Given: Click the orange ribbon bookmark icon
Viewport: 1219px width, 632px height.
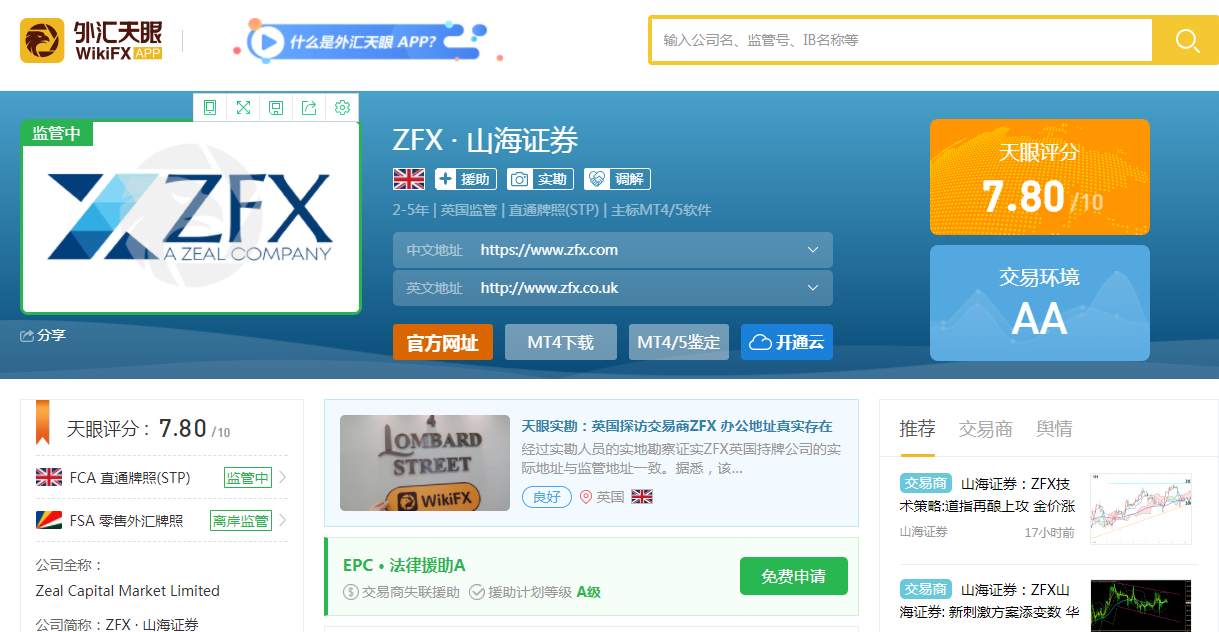Looking at the screenshot, I should [43, 422].
